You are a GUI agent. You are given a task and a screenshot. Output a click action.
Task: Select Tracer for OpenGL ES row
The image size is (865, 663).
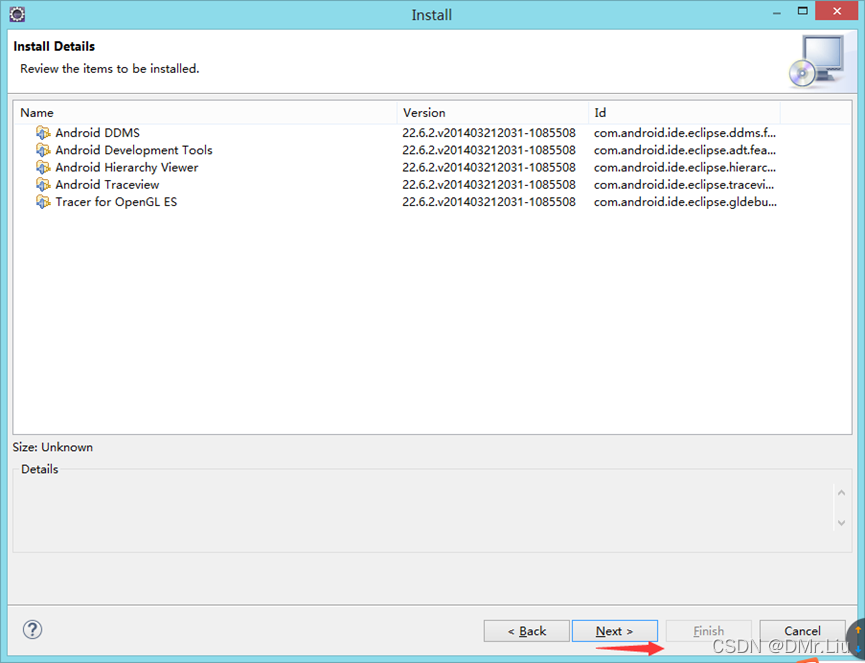[432, 202]
